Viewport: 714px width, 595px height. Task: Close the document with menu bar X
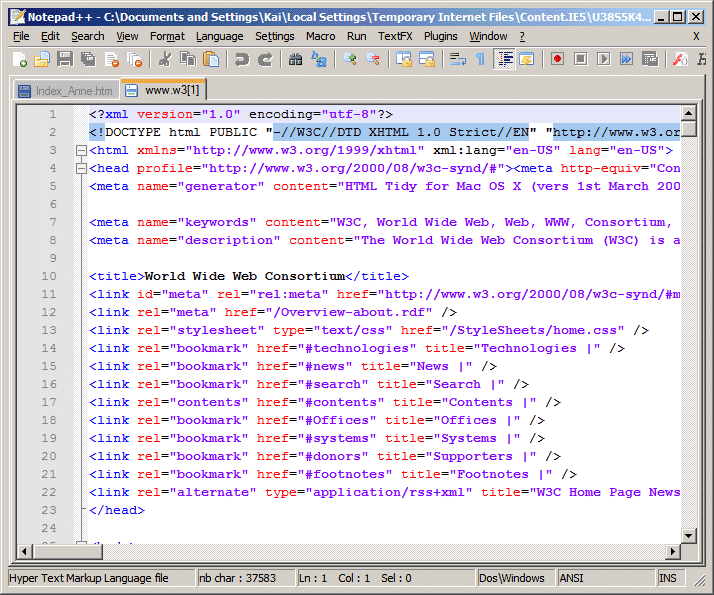coord(696,36)
